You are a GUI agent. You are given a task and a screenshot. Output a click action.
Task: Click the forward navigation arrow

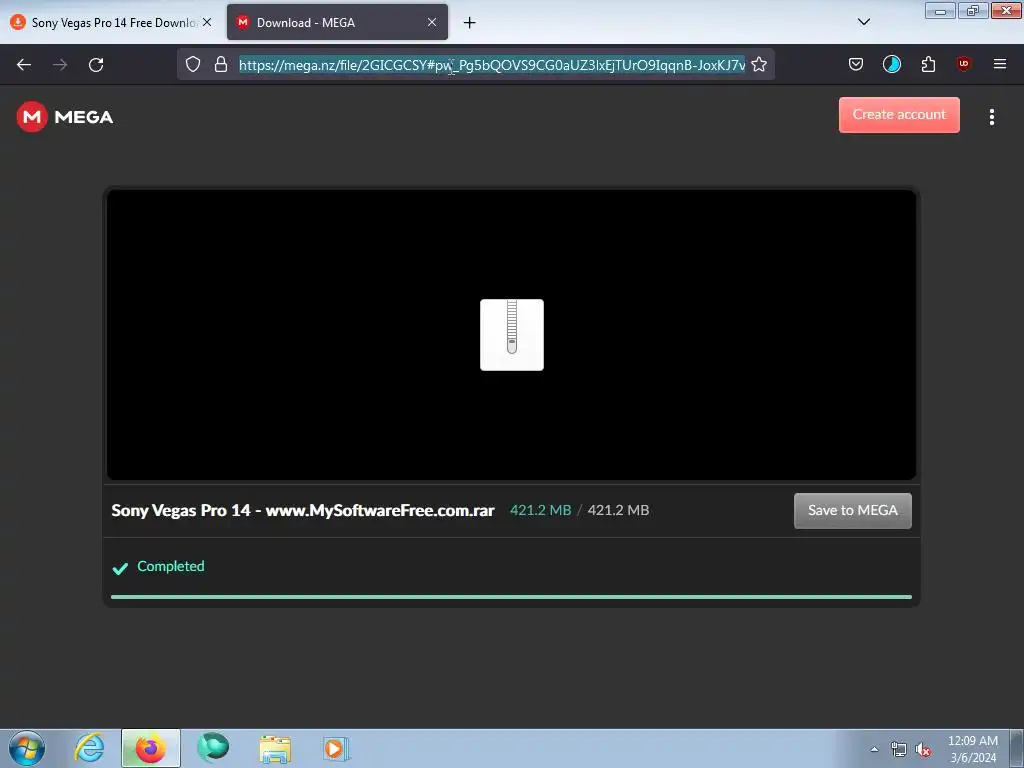pyautogui.click(x=60, y=65)
